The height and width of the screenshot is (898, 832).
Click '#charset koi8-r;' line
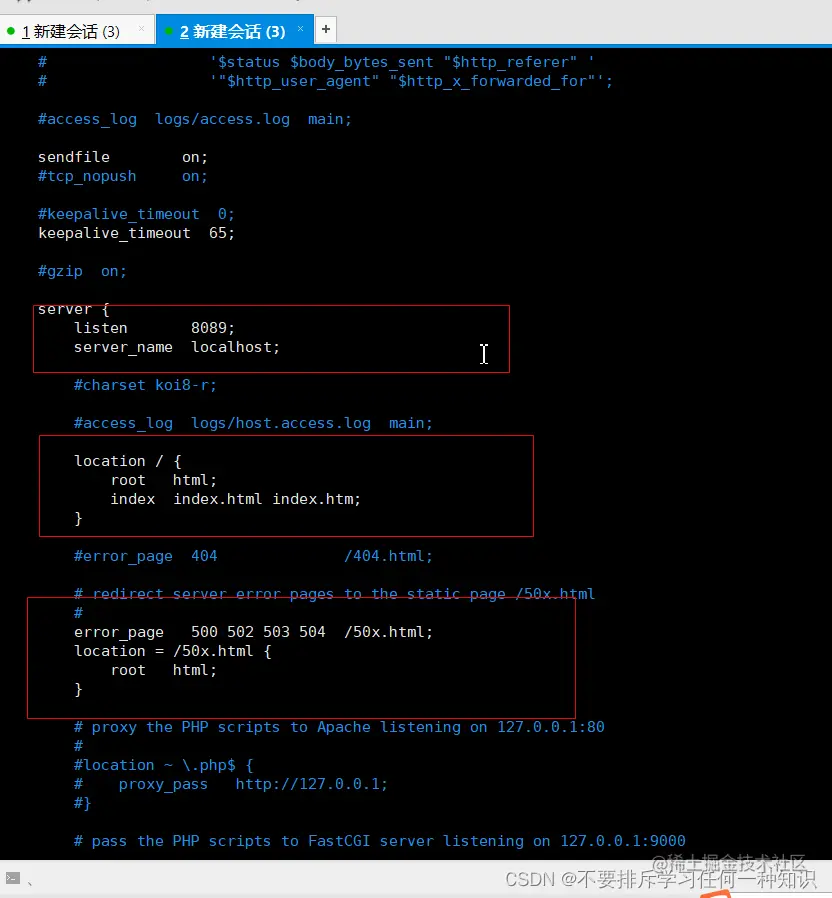tap(145, 385)
